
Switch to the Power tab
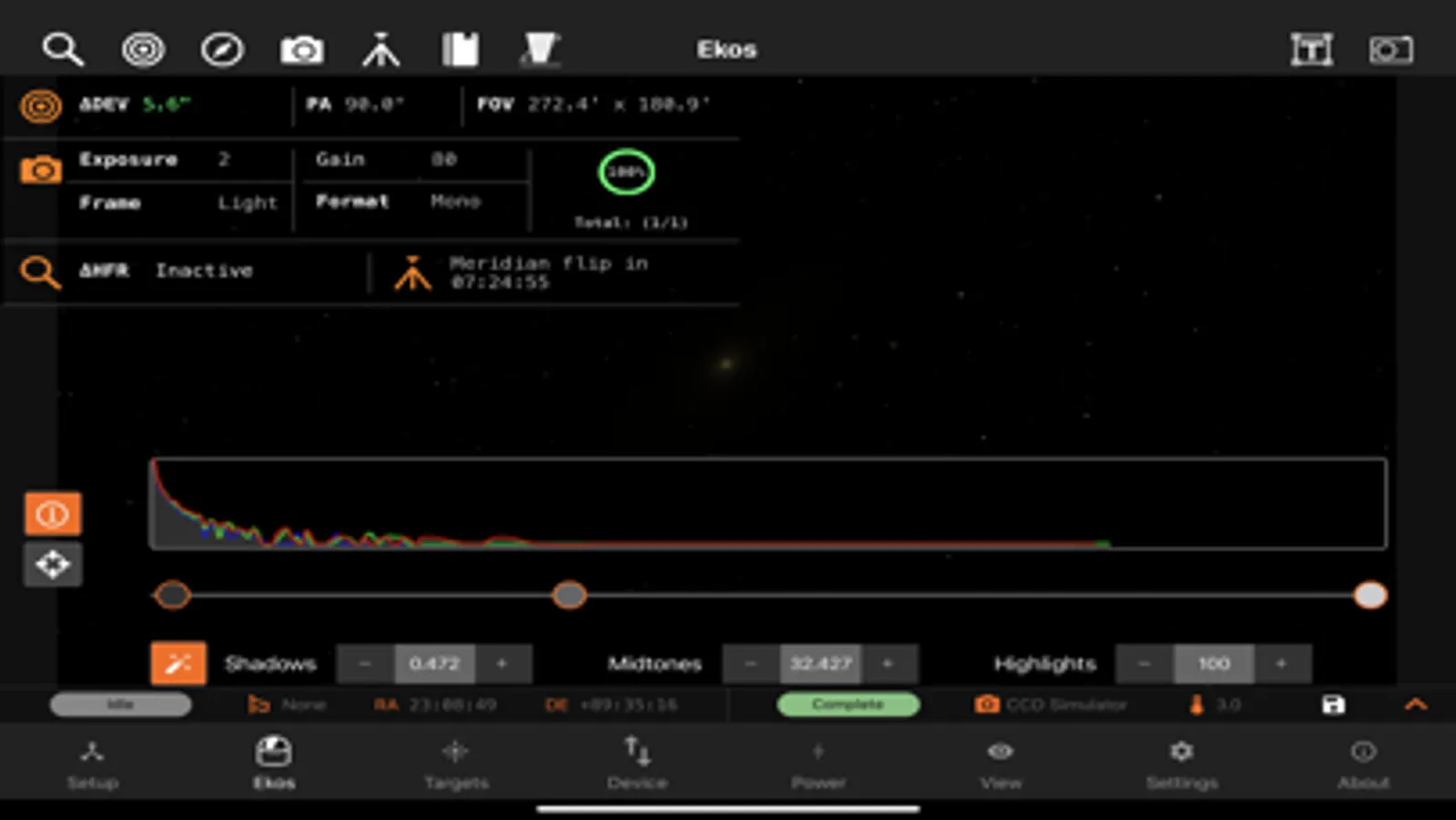coord(818,764)
